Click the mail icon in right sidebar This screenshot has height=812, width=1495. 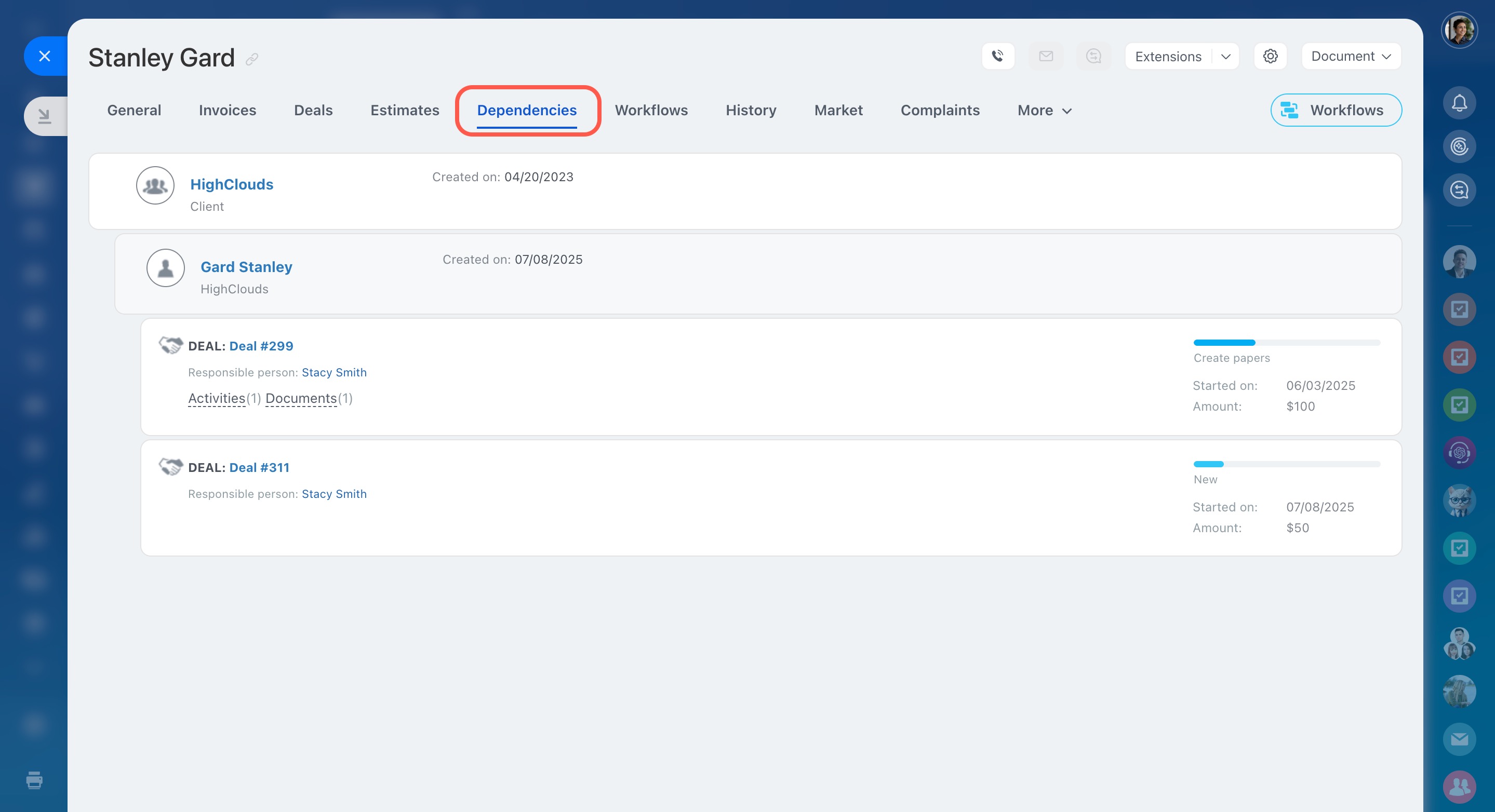1459,739
